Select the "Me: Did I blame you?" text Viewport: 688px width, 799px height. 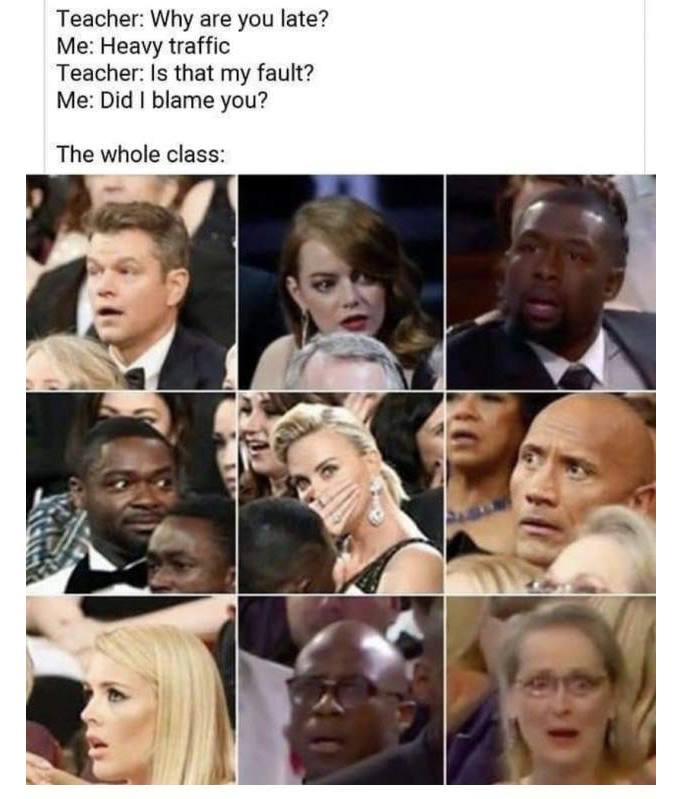(x=162, y=100)
